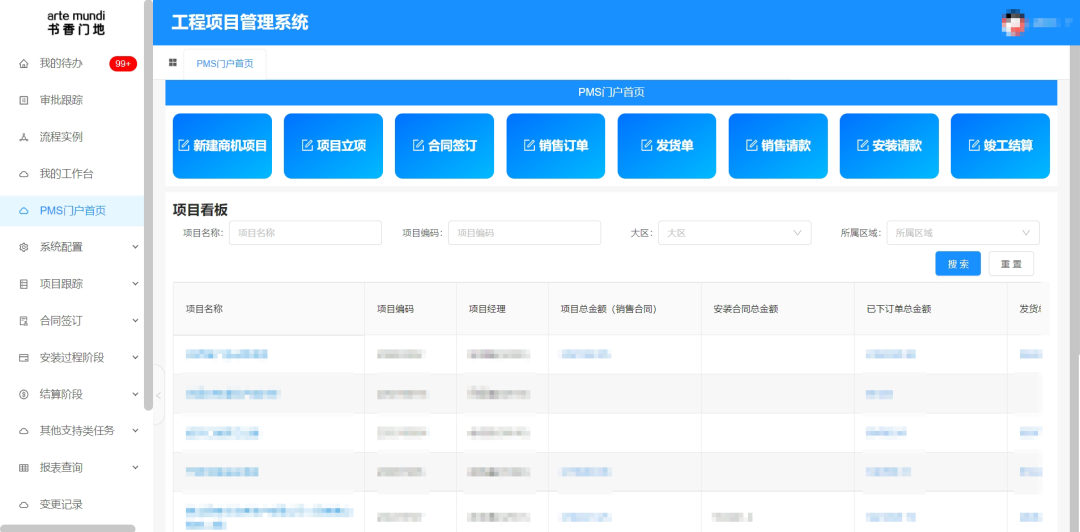
Task: Click the user avatar in the header
Action: point(1013,23)
